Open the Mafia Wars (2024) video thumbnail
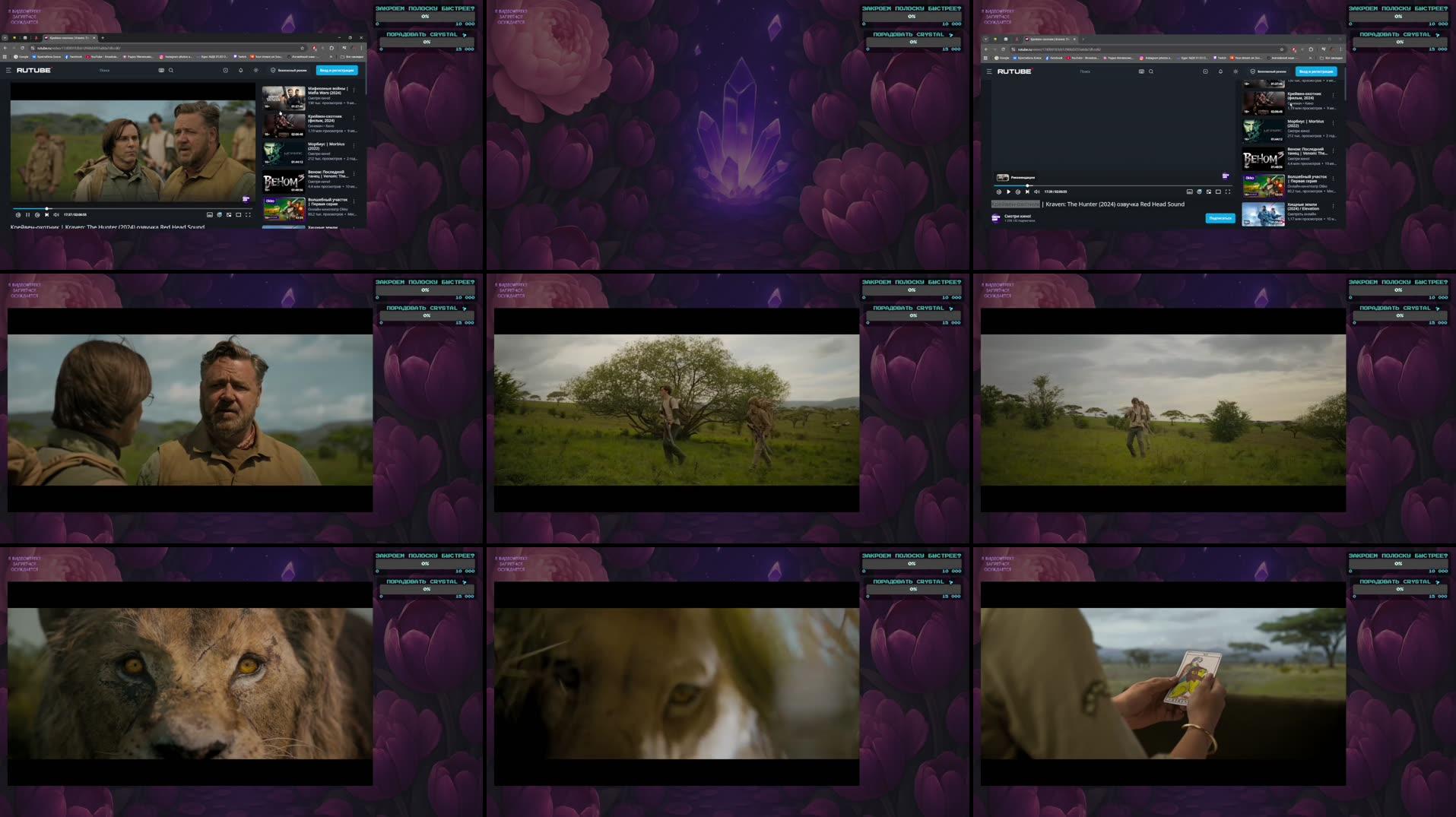The image size is (1456, 817). [284, 97]
